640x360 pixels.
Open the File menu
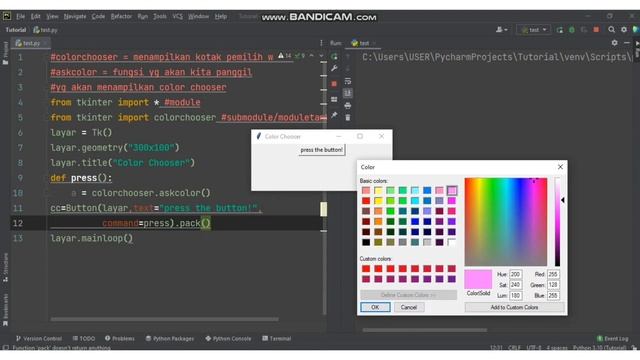20,16
